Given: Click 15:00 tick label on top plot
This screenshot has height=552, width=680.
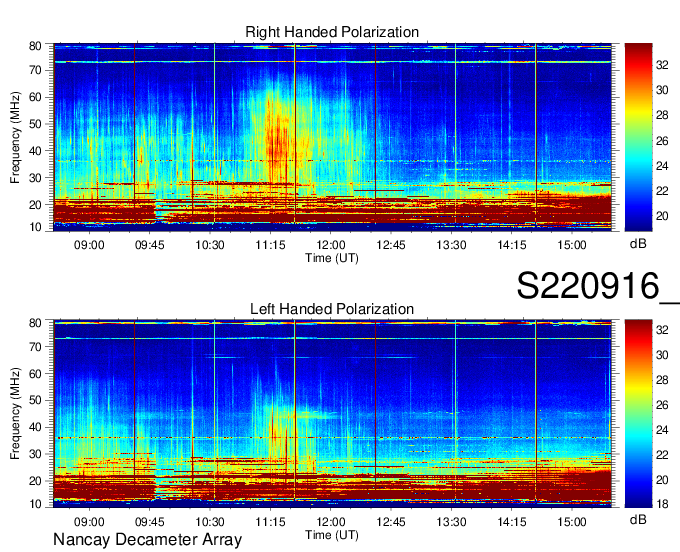Looking at the screenshot, I should click(572, 245).
